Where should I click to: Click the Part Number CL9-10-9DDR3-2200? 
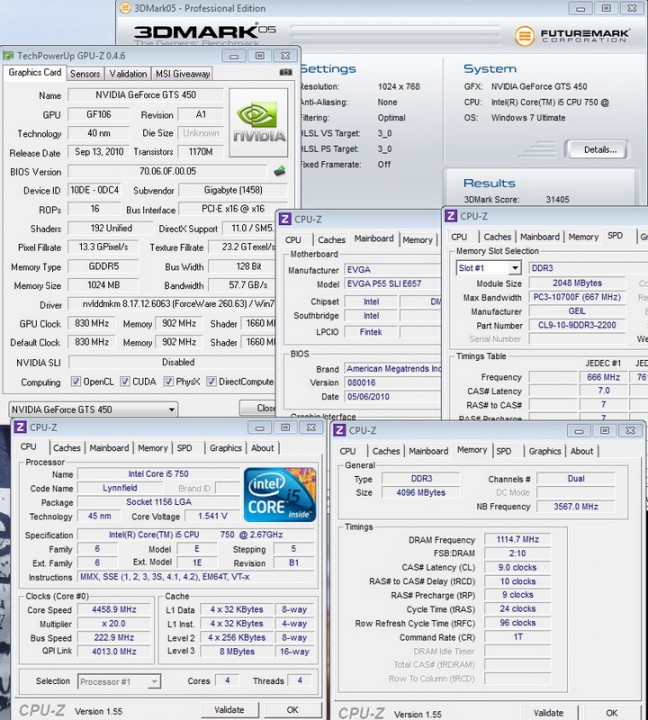(577, 325)
